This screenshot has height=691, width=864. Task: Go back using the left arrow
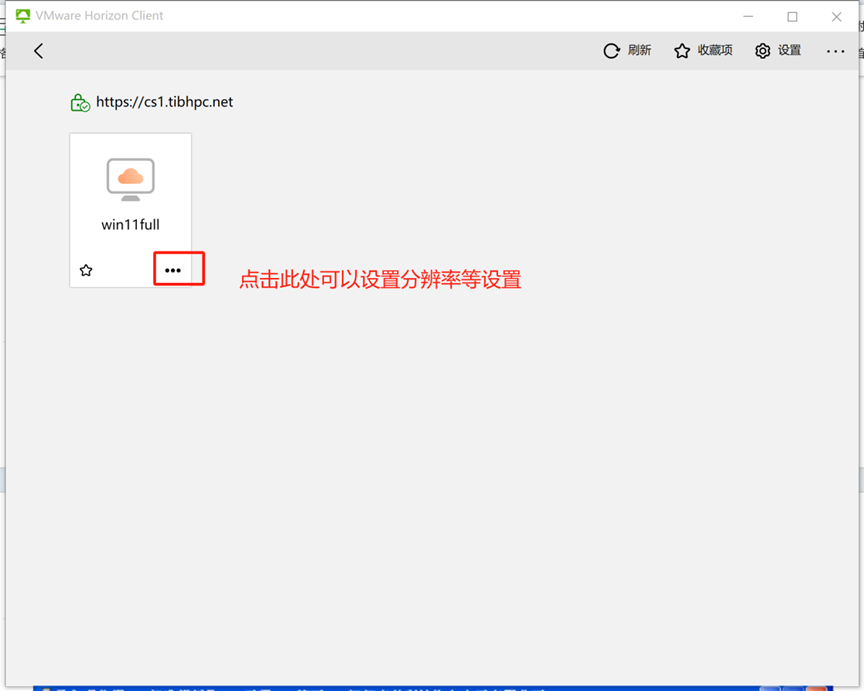pos(38,51)
